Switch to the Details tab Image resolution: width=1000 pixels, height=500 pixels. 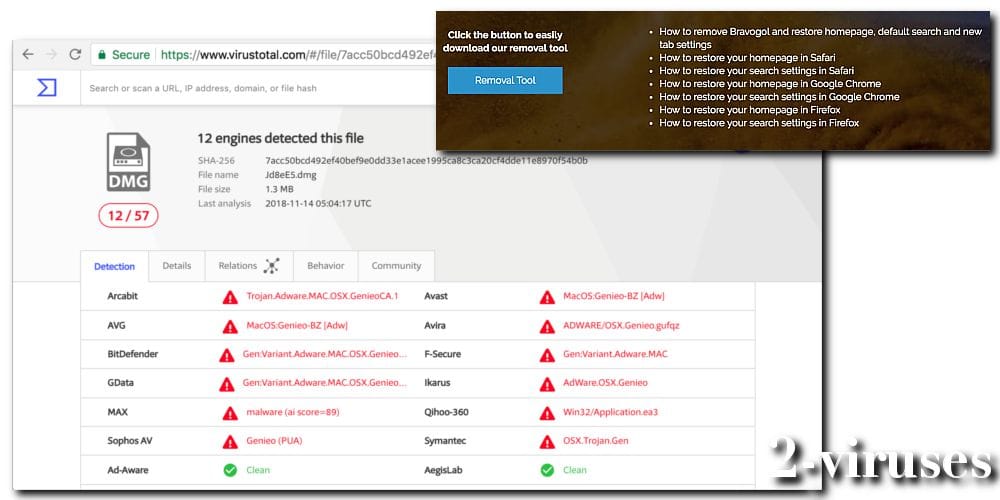177,266
